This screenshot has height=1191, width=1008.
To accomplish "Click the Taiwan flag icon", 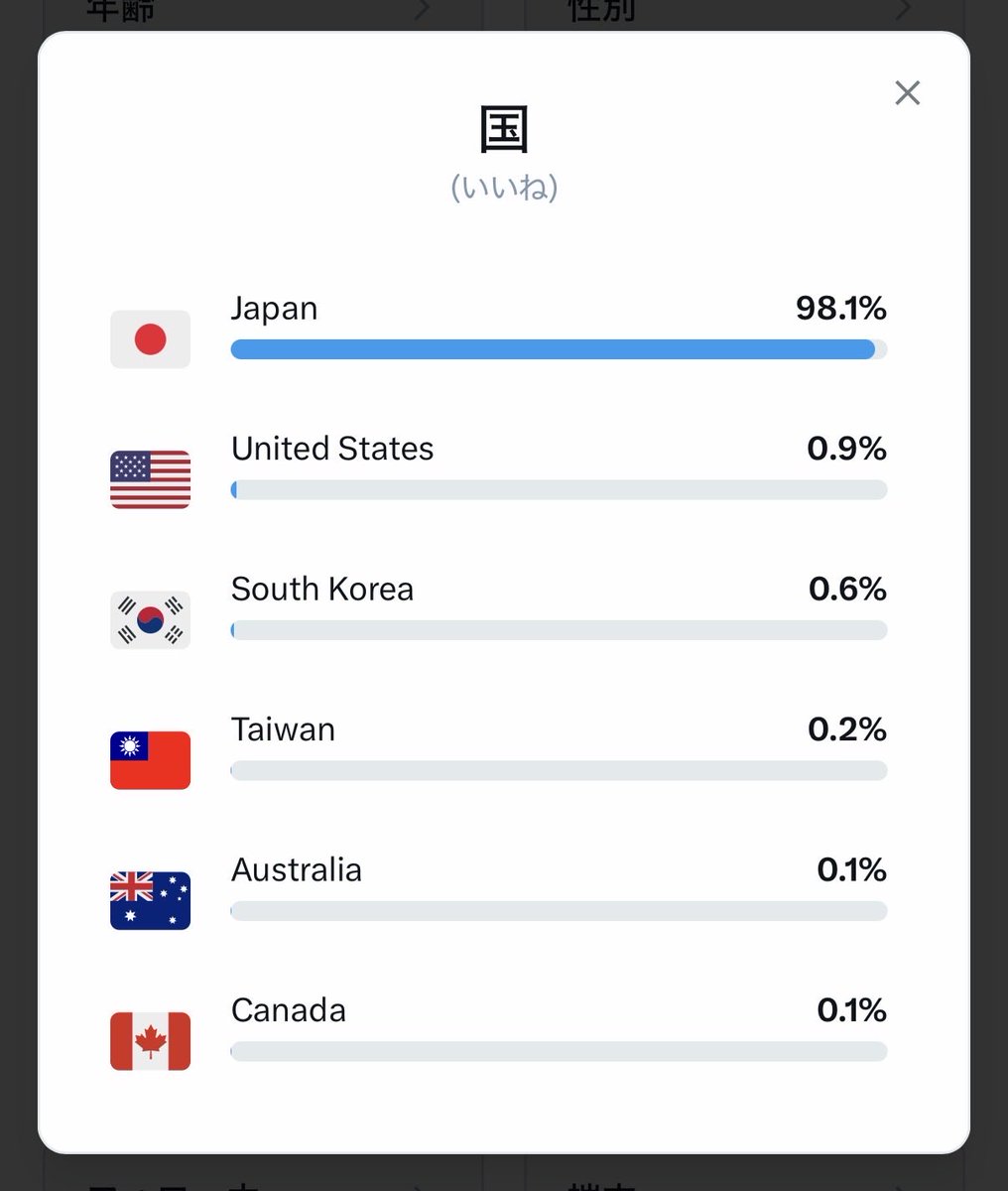I will [x=150, y=760].
